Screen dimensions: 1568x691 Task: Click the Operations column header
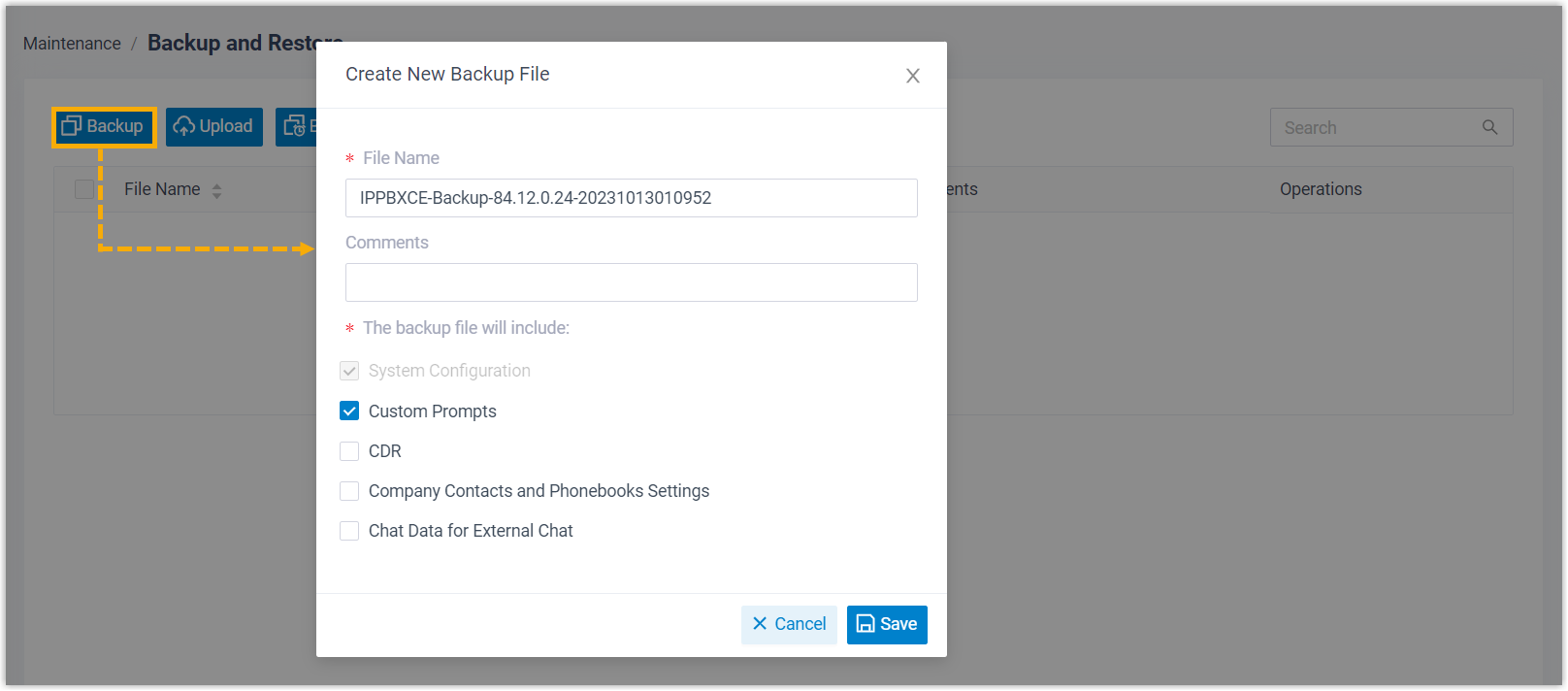point(1320,189)
